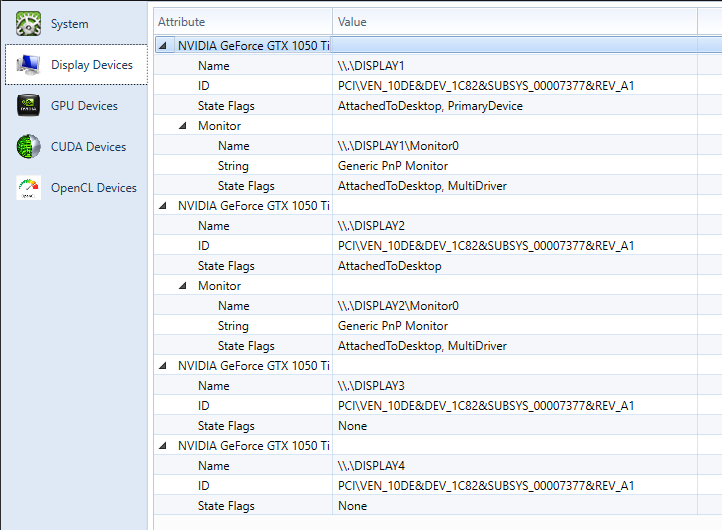Select DISPLAY2's AttachedToDesktop state flags value
This screenshot has height=530, width=722.
click(390, 266)
